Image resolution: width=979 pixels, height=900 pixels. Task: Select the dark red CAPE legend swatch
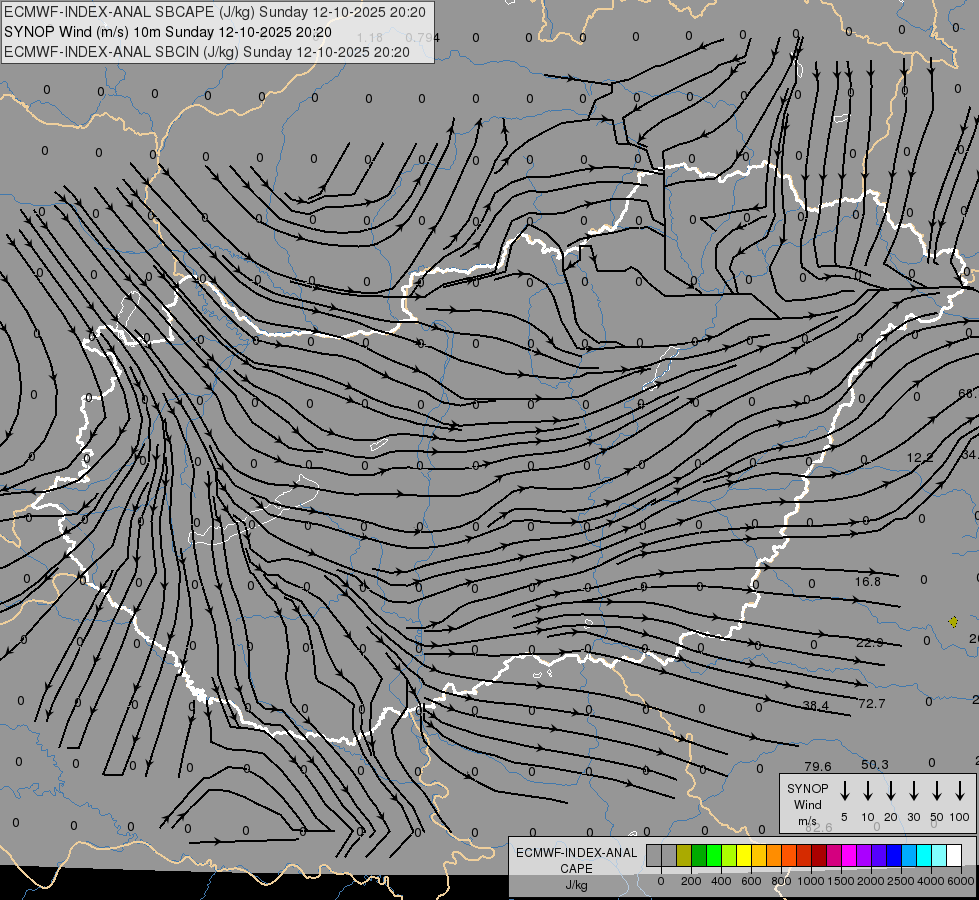click(x=820, y=856)
